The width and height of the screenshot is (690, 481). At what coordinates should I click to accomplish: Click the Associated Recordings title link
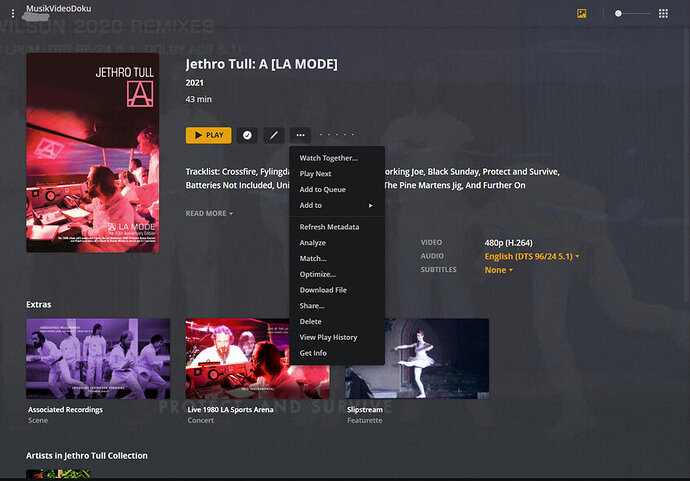coord(65,410)
